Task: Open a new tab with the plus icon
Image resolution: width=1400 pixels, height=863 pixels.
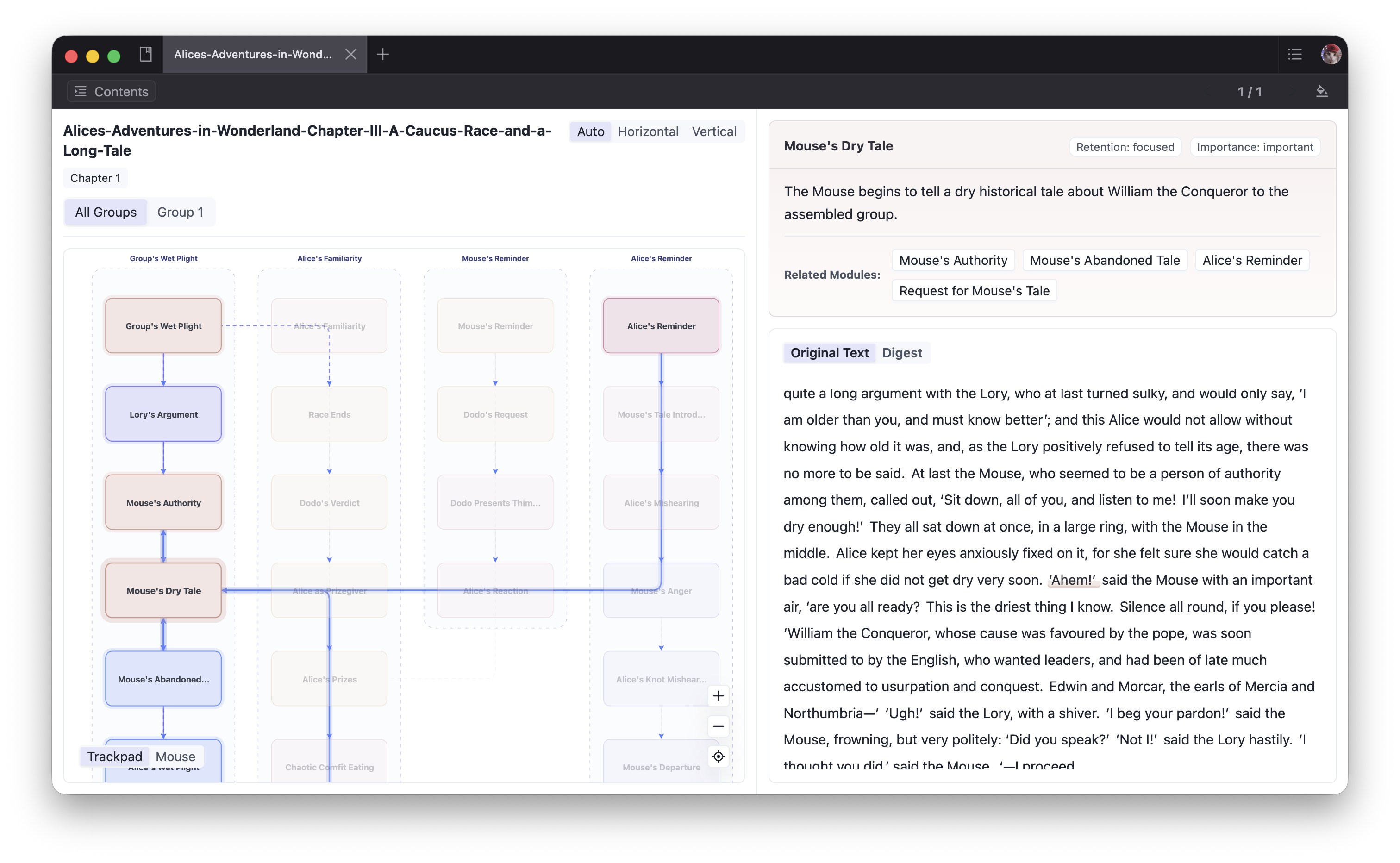Action: click(383, 54)
